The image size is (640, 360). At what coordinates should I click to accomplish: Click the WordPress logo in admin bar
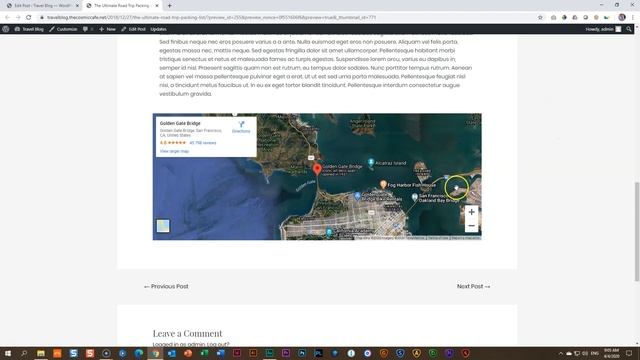coord(6,29)
